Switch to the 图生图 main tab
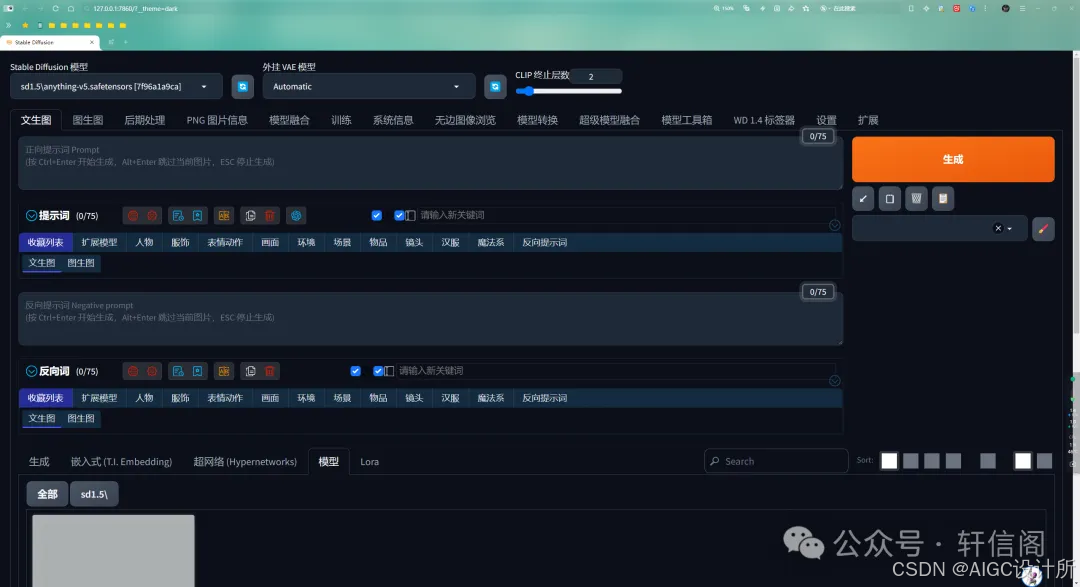Viewport: 1080px width, 587px height. tap(88, 120)
